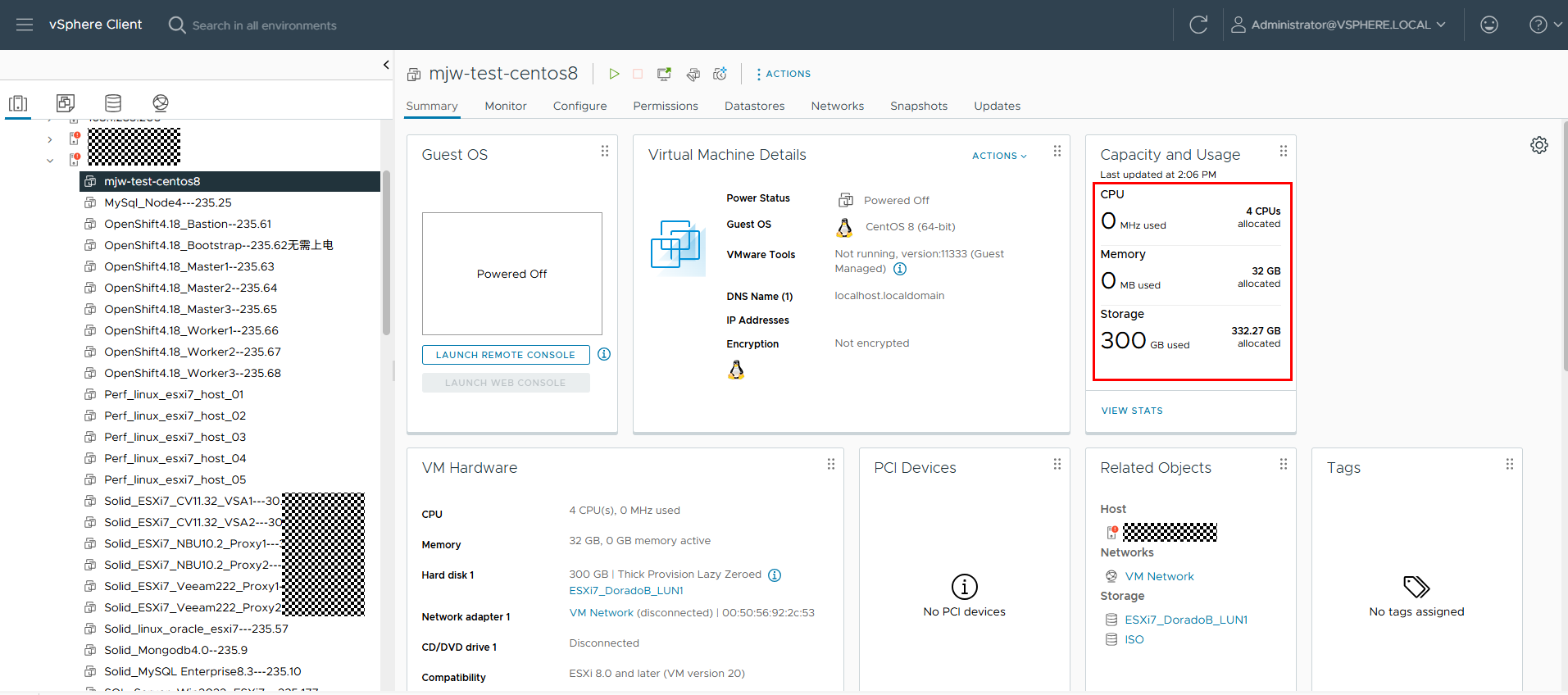Open the ACTIONS menu beside VM title

click(784, 74)
